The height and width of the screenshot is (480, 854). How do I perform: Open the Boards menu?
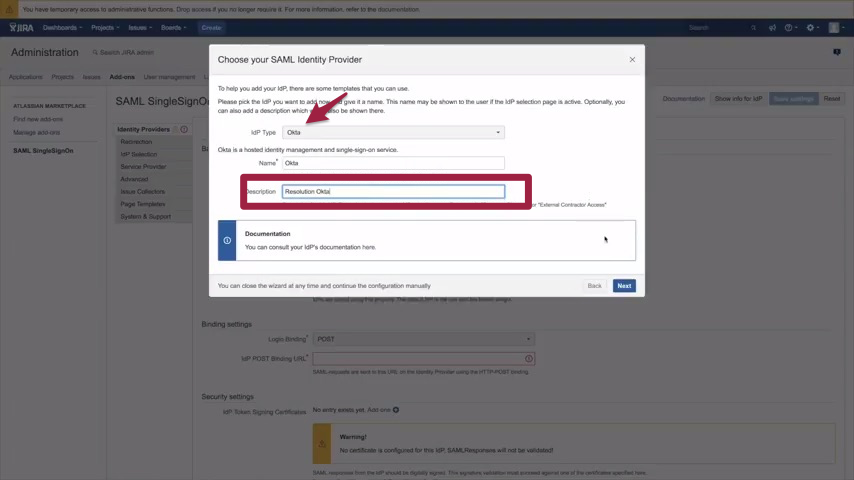tap(173, 28)
